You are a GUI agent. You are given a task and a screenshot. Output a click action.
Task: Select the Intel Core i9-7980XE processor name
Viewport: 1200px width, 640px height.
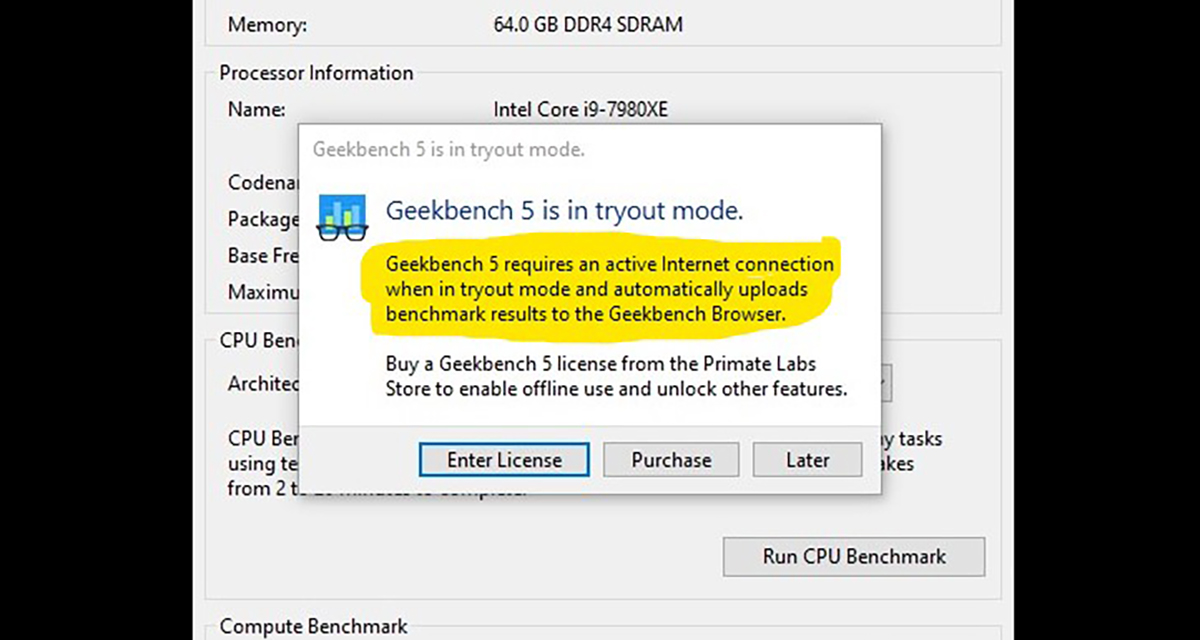(580, 109)
